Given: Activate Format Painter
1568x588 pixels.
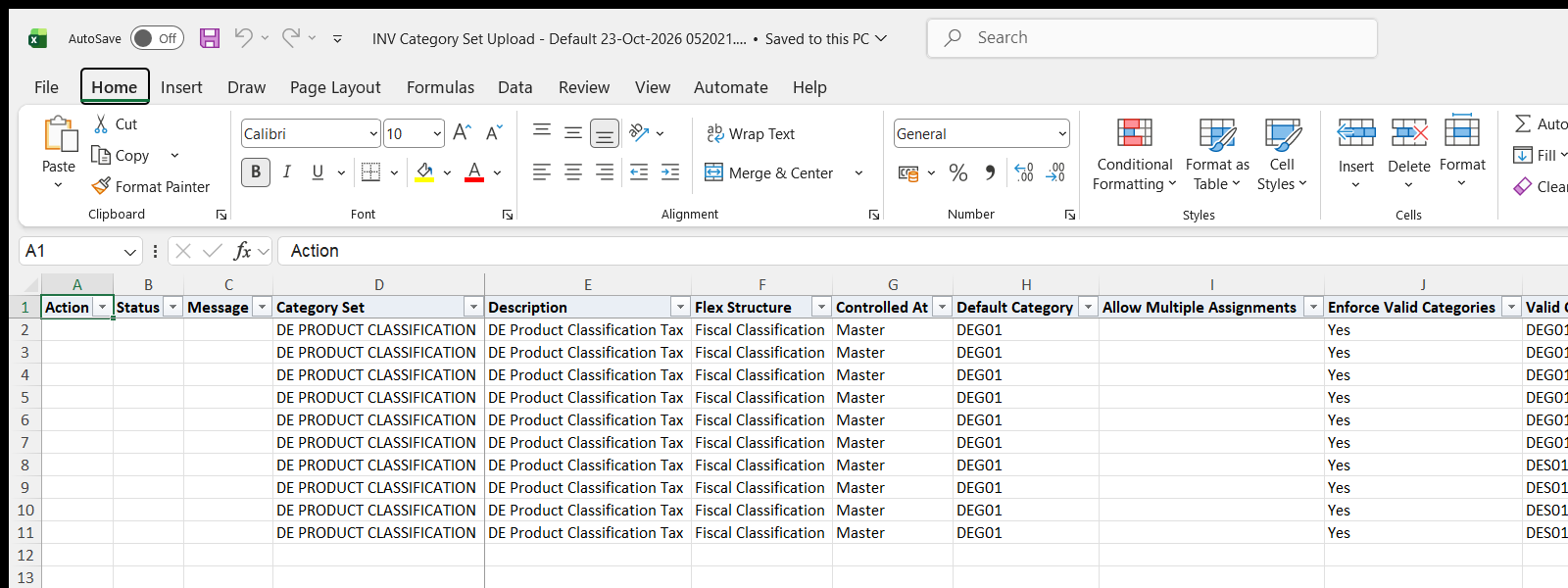Looking at the screenshot, I should 151,186.
